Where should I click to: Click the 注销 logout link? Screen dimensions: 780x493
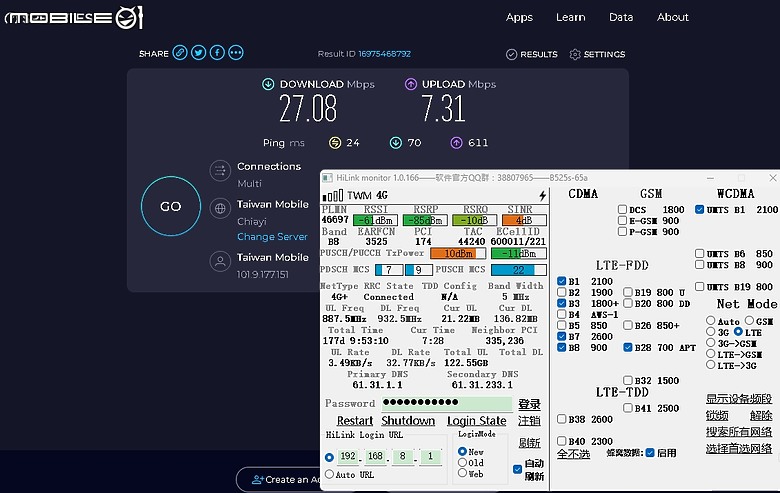529,421
